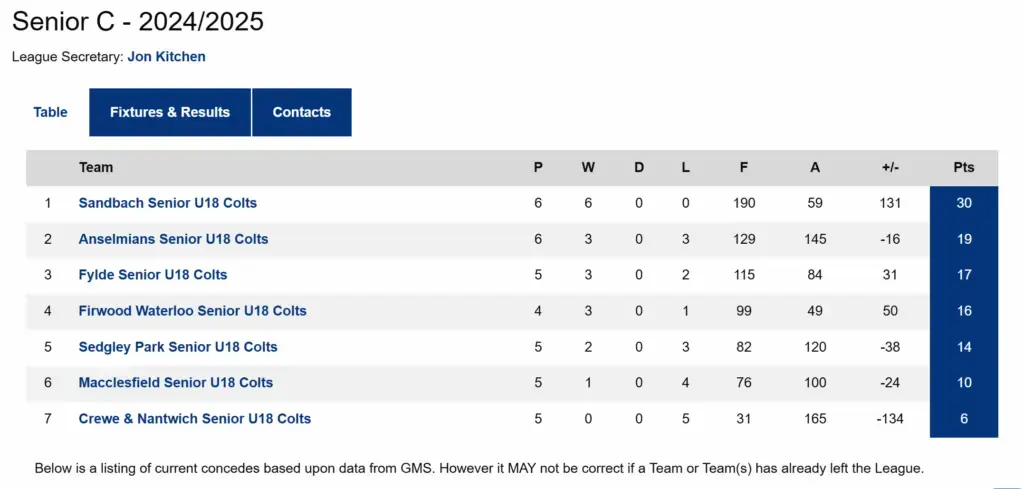Click Sandbach's 30 points cell
This screenshot has width=1024, height=489.
point(963,203)
